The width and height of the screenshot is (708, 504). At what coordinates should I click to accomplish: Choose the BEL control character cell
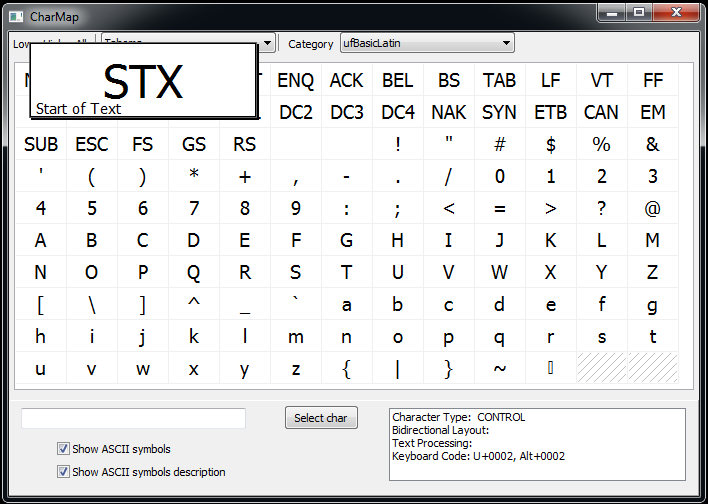coord(398,81)
